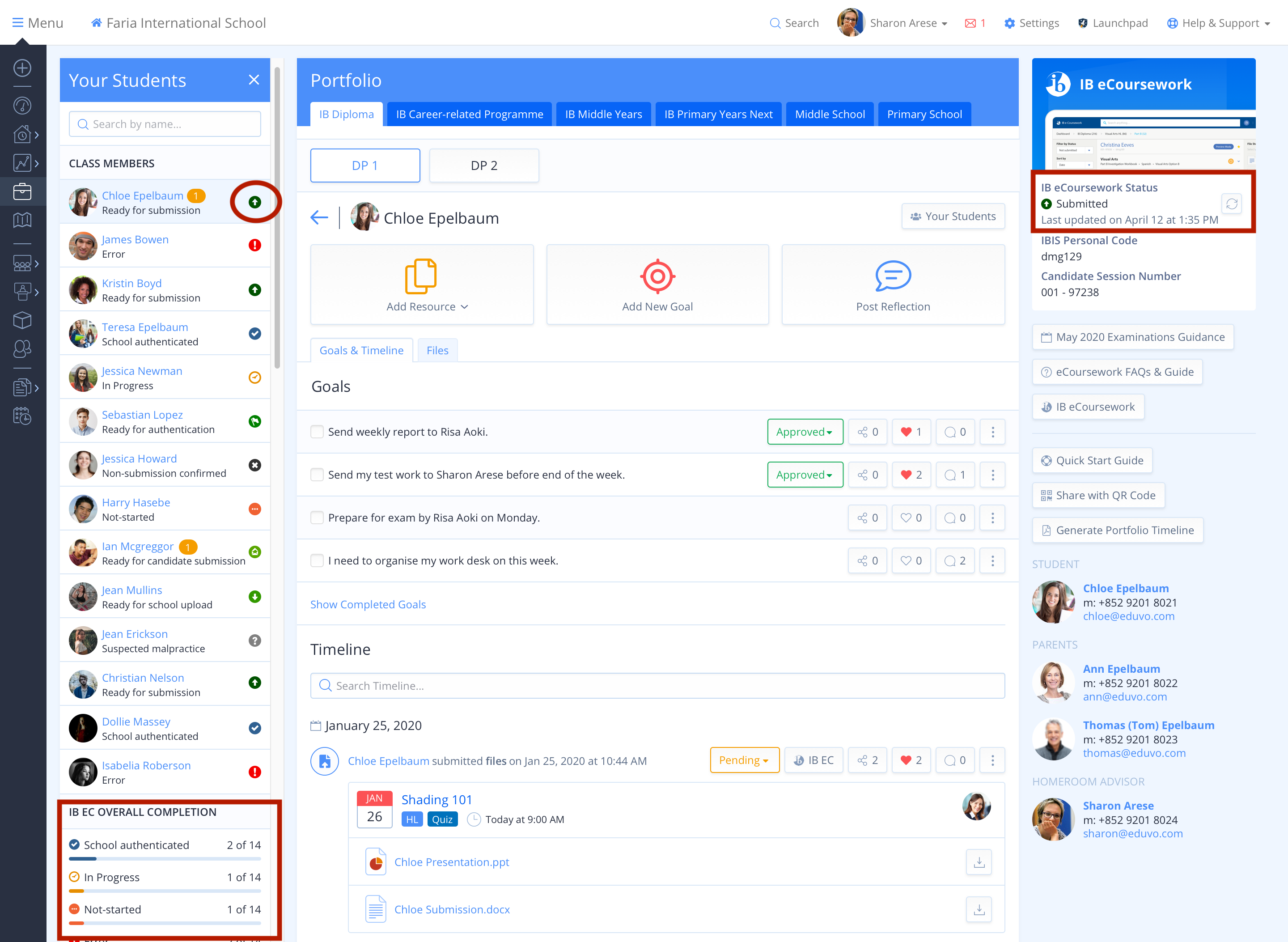Select the Files tab
This screenshot has width=1288, height=942.
pos(437,351)
